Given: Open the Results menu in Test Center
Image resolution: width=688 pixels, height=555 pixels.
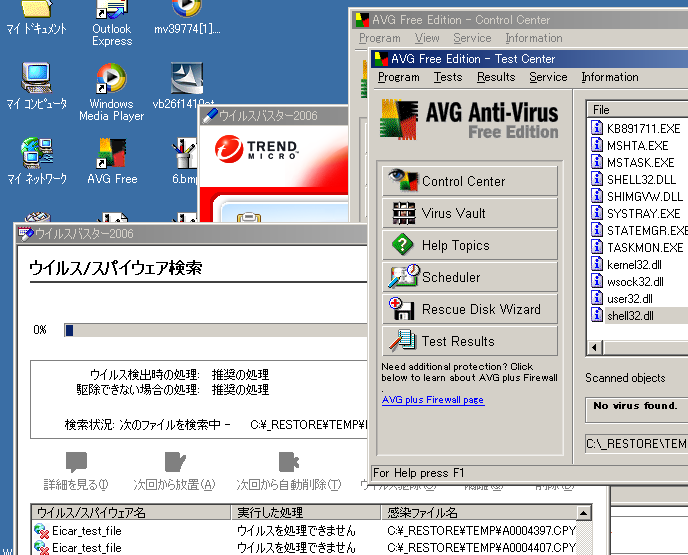Looking at the screenshot, I should [496, 77].
